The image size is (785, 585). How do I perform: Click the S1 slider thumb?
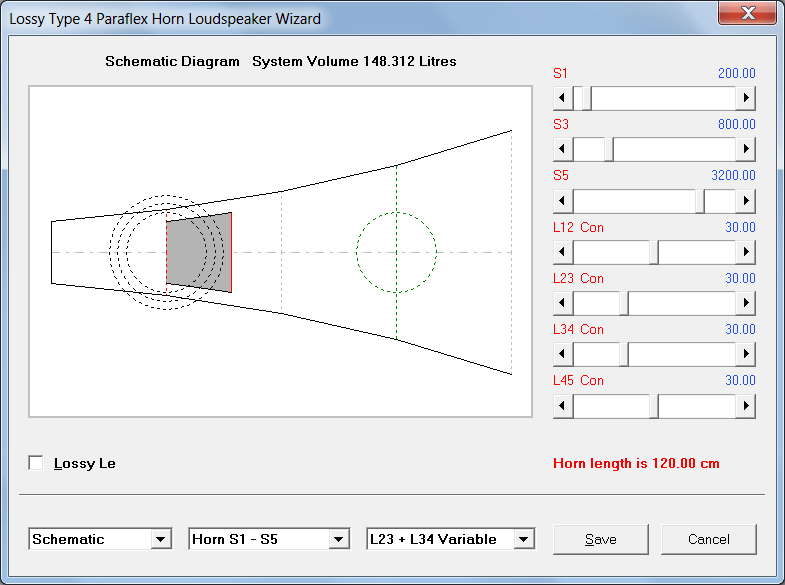pos(587,98)
